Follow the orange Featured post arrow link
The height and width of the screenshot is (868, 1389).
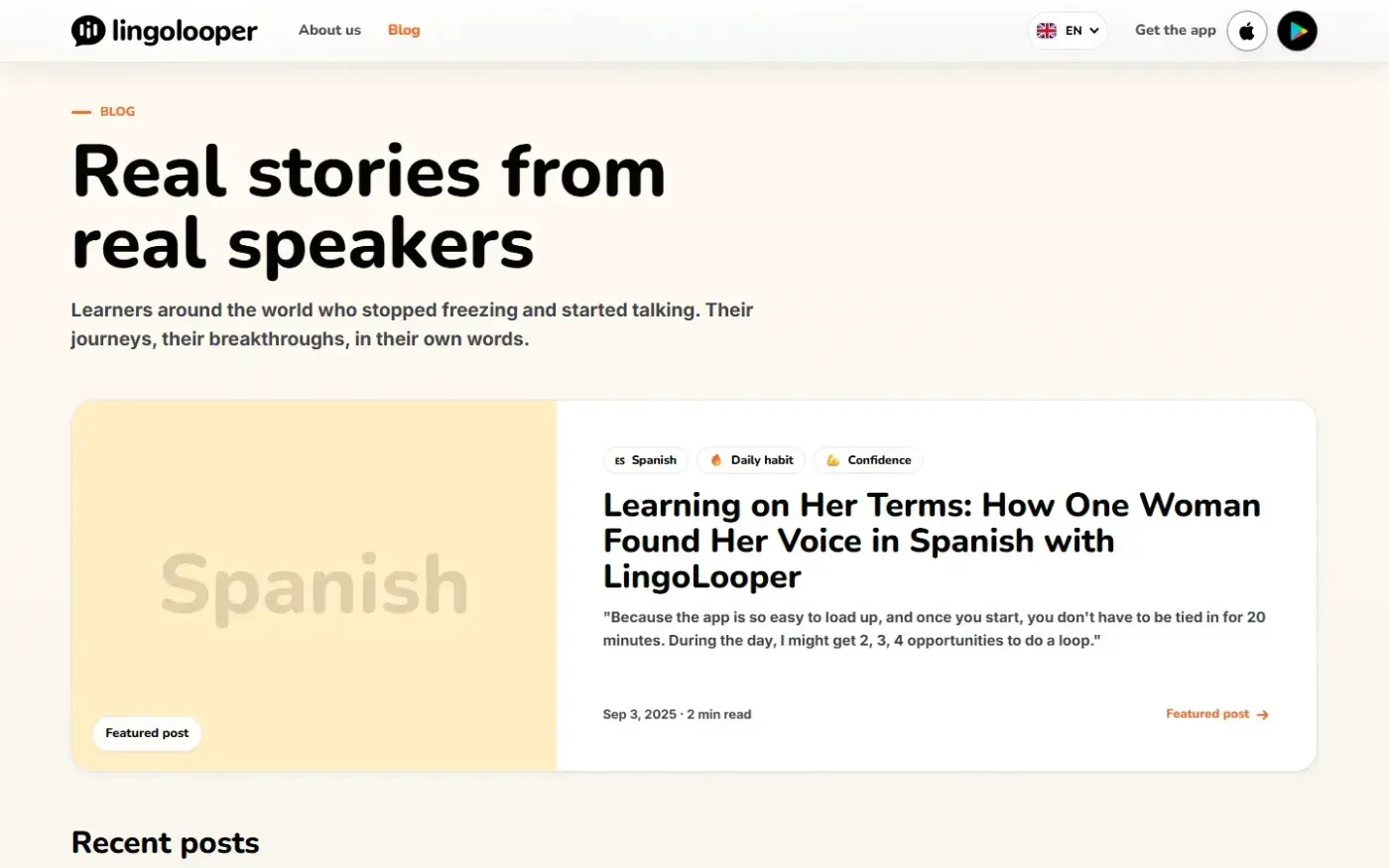click(x=1217, y=714)
